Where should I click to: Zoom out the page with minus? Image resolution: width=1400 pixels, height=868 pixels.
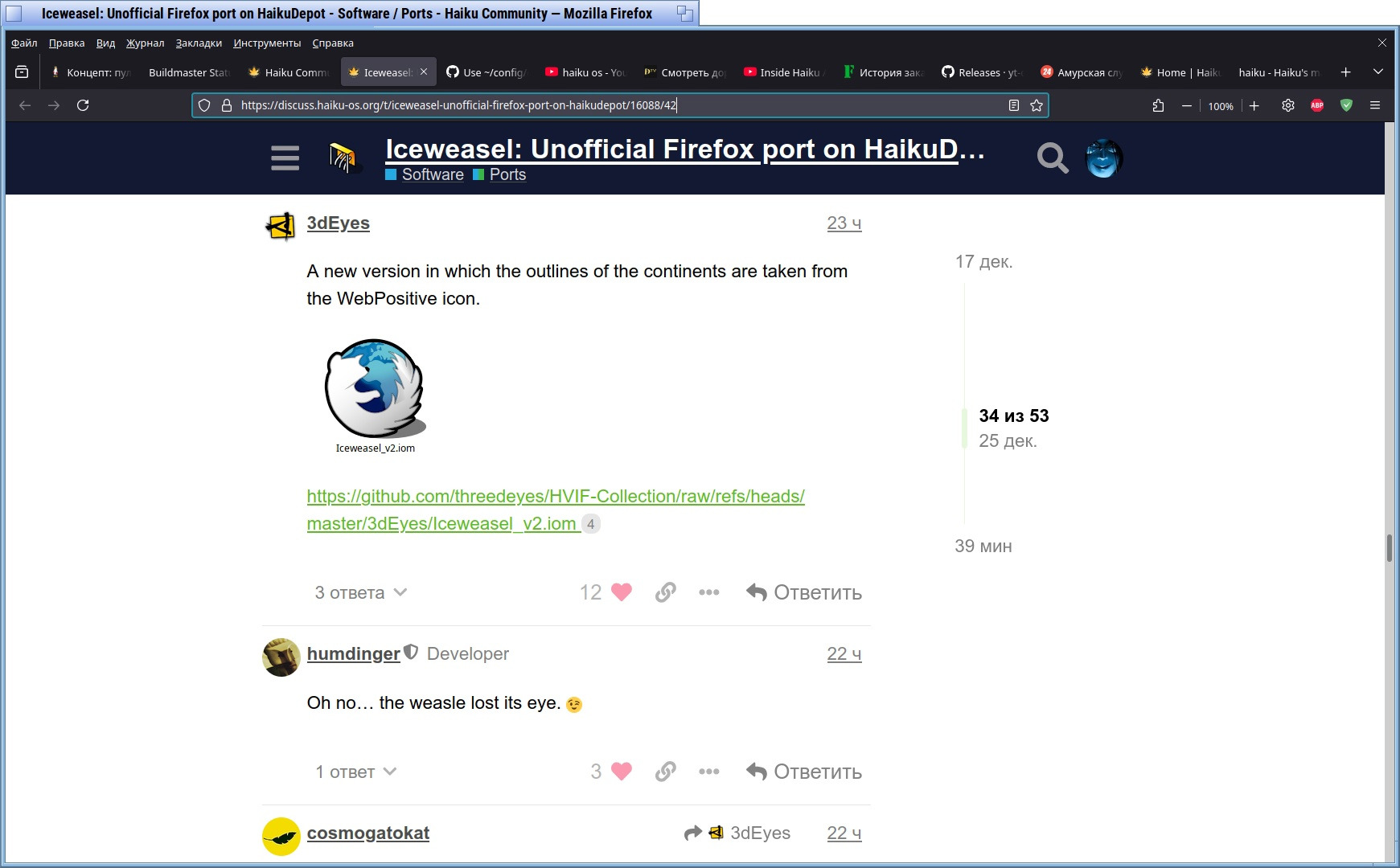pyautogui.click(x=1186, y=105)
